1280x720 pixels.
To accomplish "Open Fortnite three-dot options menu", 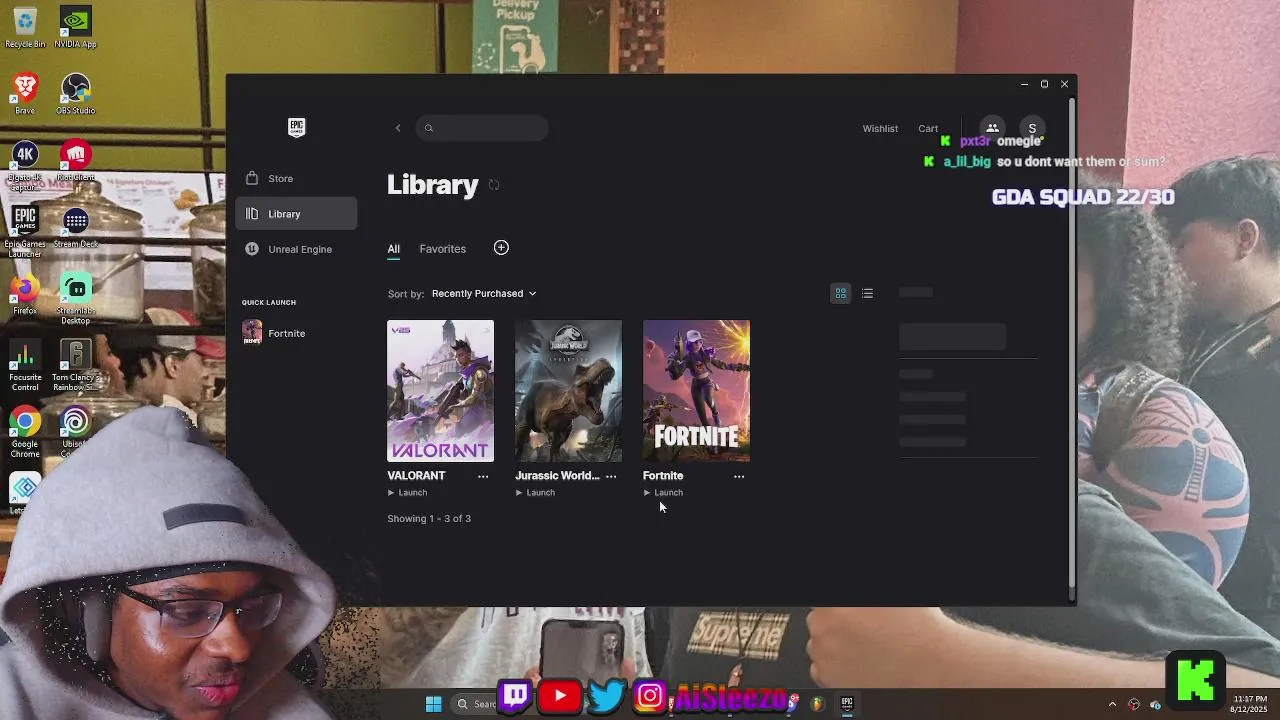I will [739, 476].
